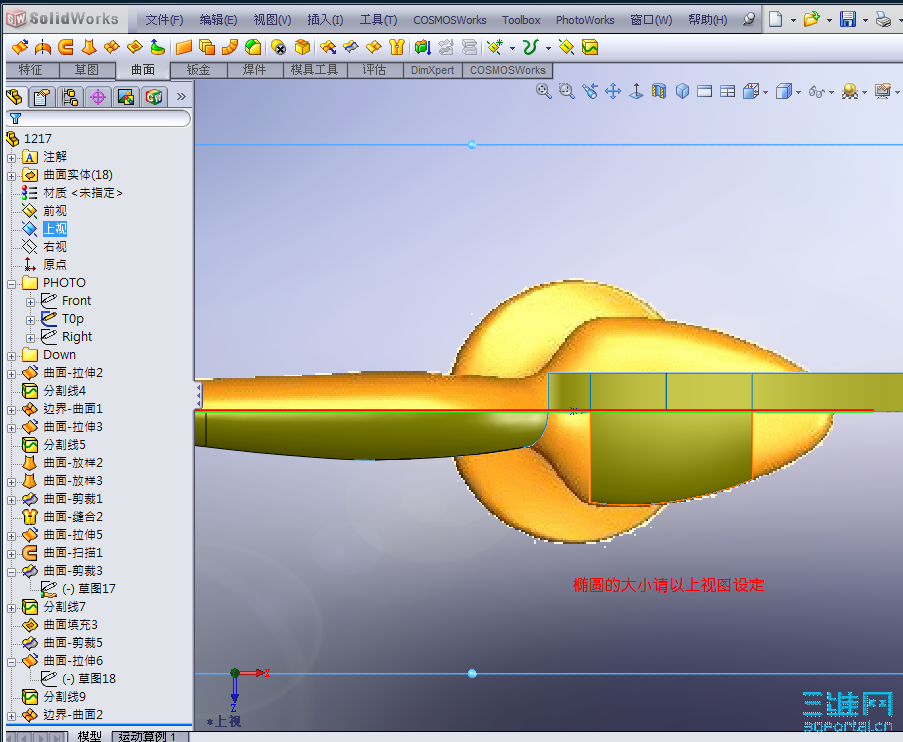Switch to the 运动算例 1 tab
Viewport: 903px width, 742px height.
(149, 736)
